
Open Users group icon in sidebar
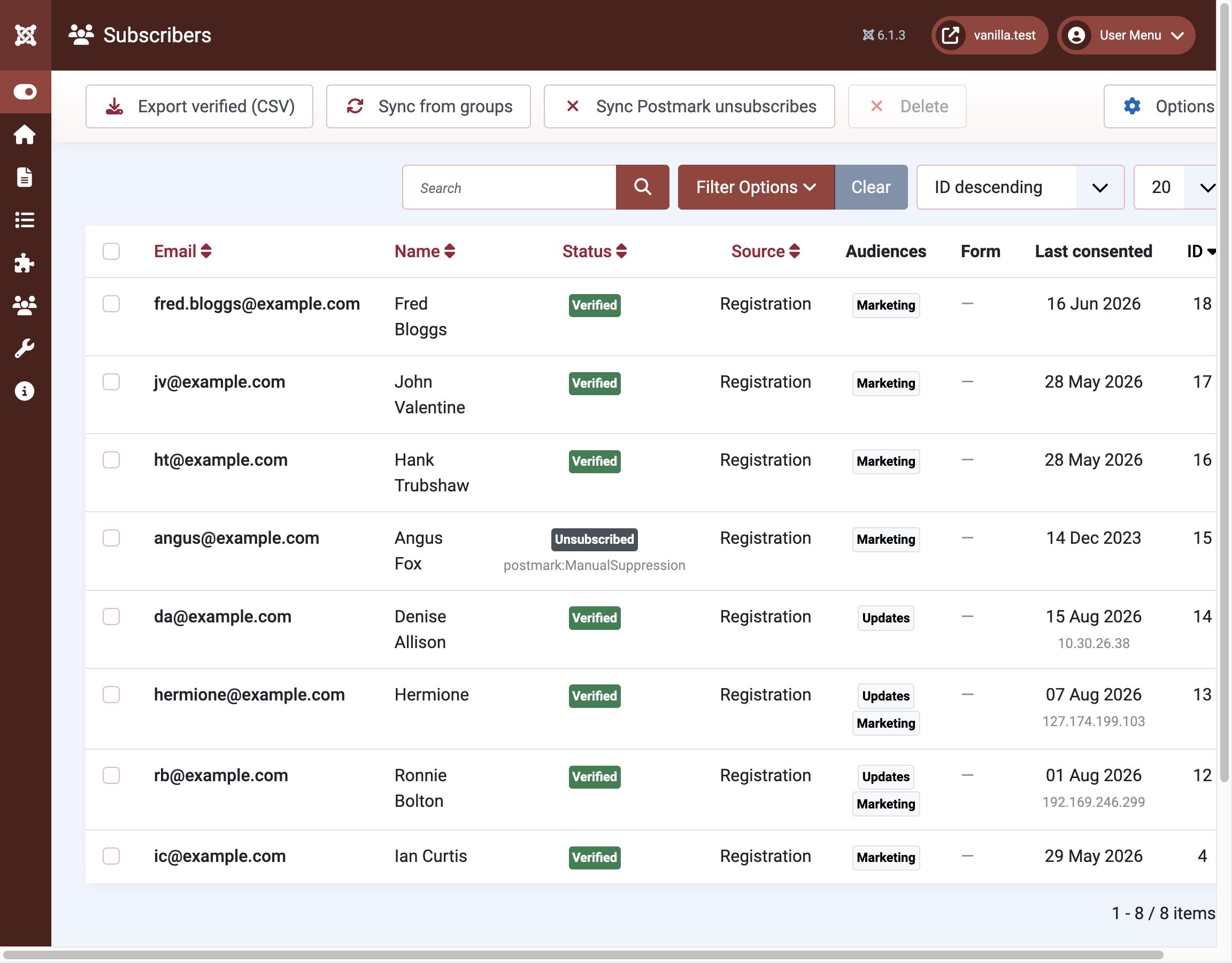[25, 305]
